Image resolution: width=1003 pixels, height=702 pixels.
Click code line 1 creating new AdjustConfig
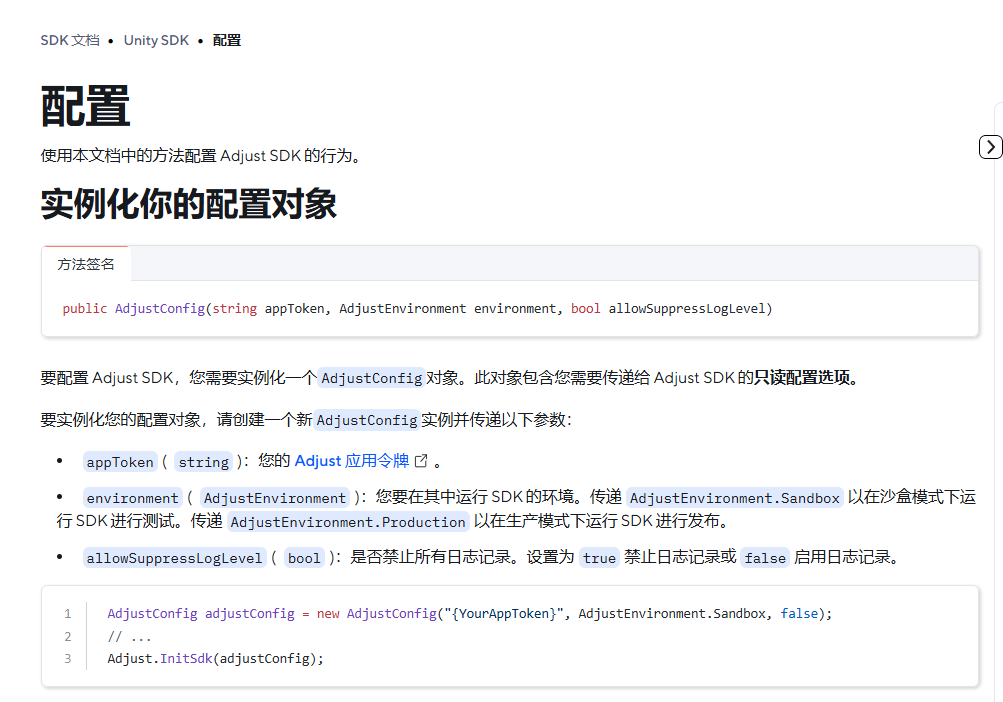[470, 613]
